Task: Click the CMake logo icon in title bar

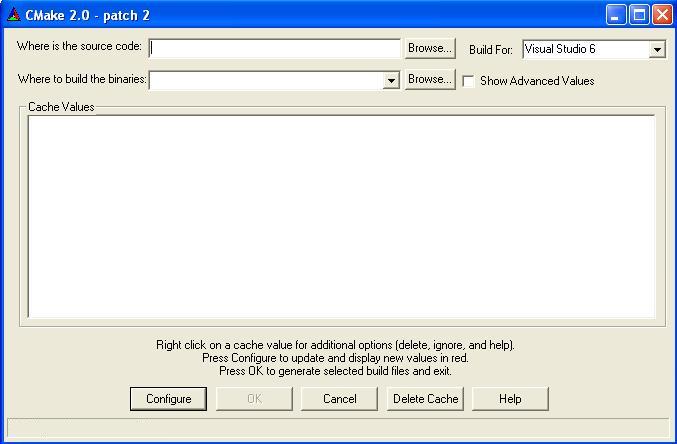Action: (13, 15)
